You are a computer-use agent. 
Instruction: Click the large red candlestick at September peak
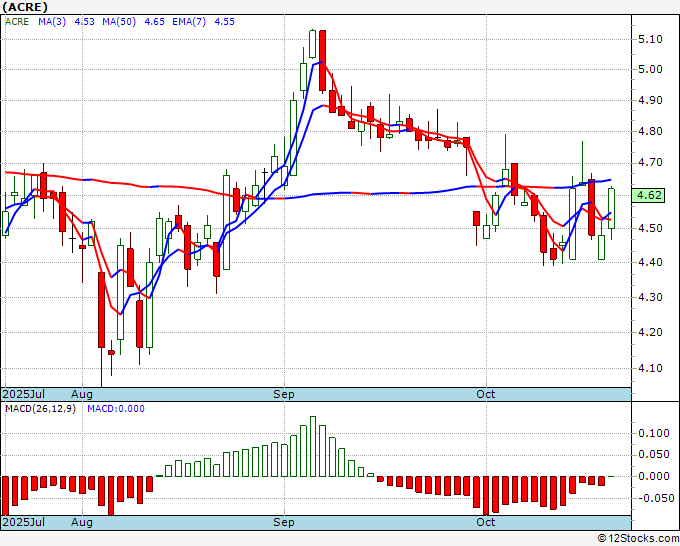coord(322,61)
